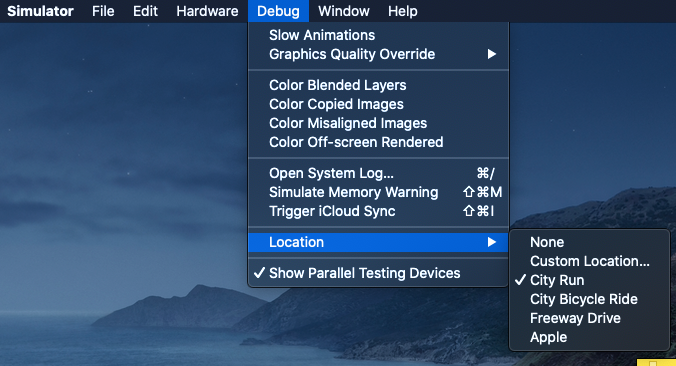Choose Custom Location… option
This screenshot has width=676, height=366.
tap(589, 261)
